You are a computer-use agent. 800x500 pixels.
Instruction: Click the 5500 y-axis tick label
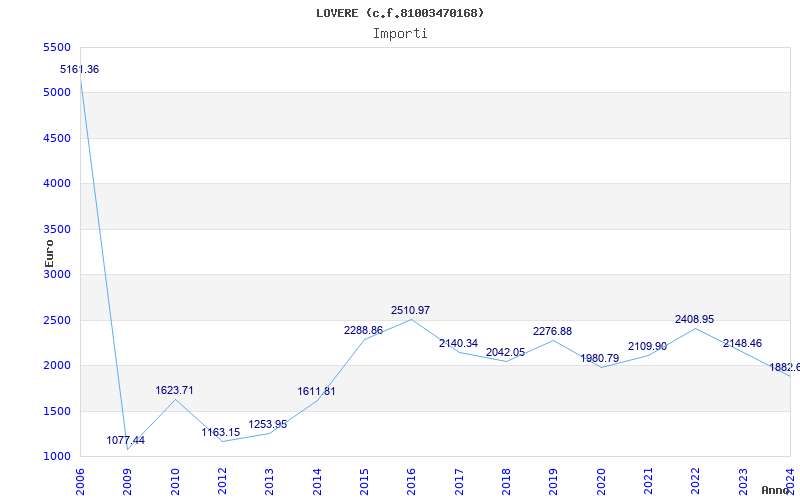pyautogui.click(x=56, y=47)
